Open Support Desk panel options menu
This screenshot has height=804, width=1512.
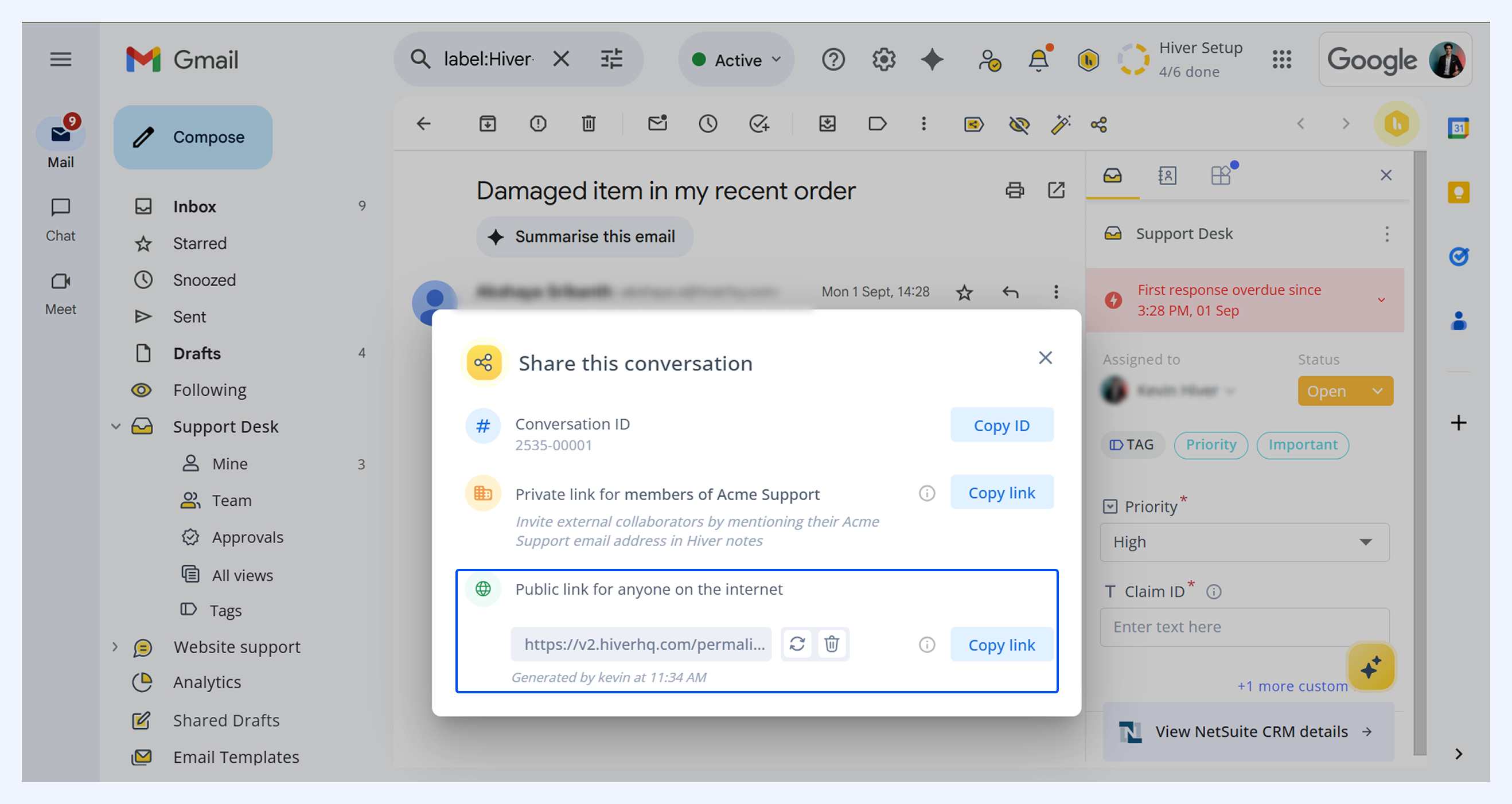(1387, 234)
